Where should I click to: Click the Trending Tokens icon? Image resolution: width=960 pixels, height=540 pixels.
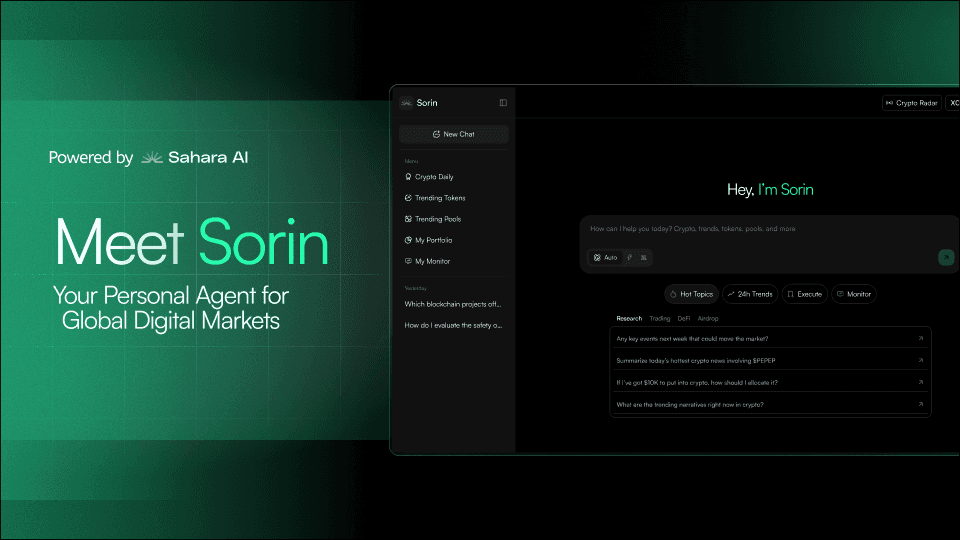tap(408, 198)
